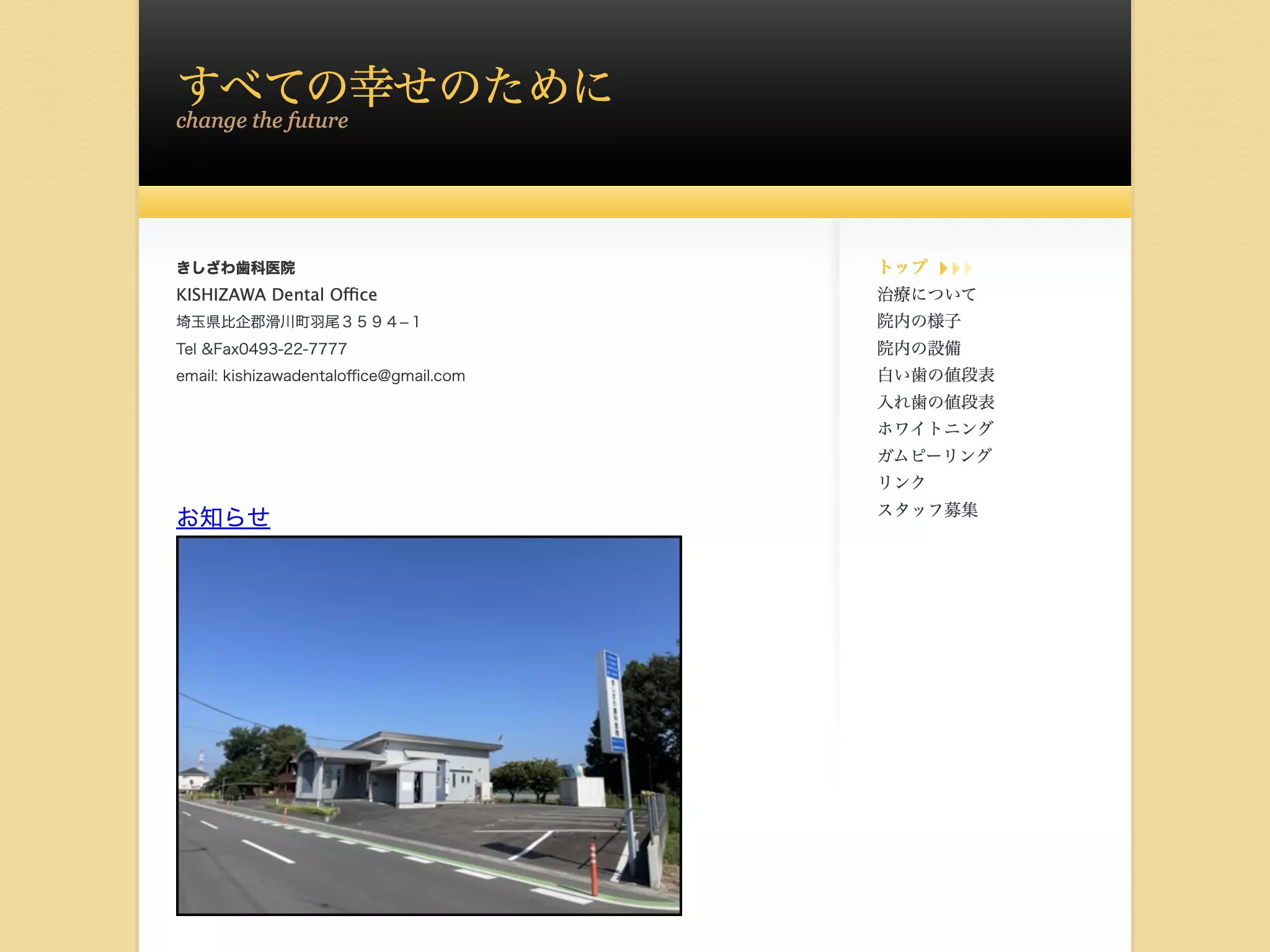Click the お知らせ hyperlink
The width and height of the screenshot is (1270, 952).
pos(223,517)
